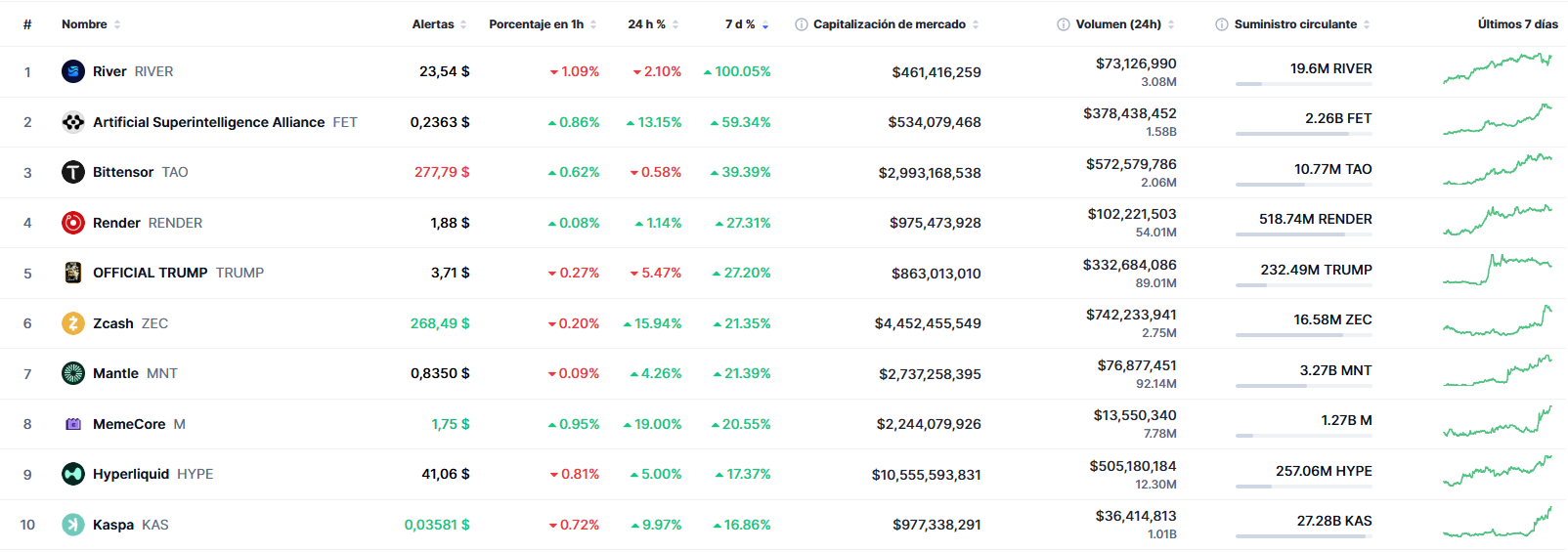Open the MemeCore coin page link
1568x552 pixels.
(x=129, y=424)
